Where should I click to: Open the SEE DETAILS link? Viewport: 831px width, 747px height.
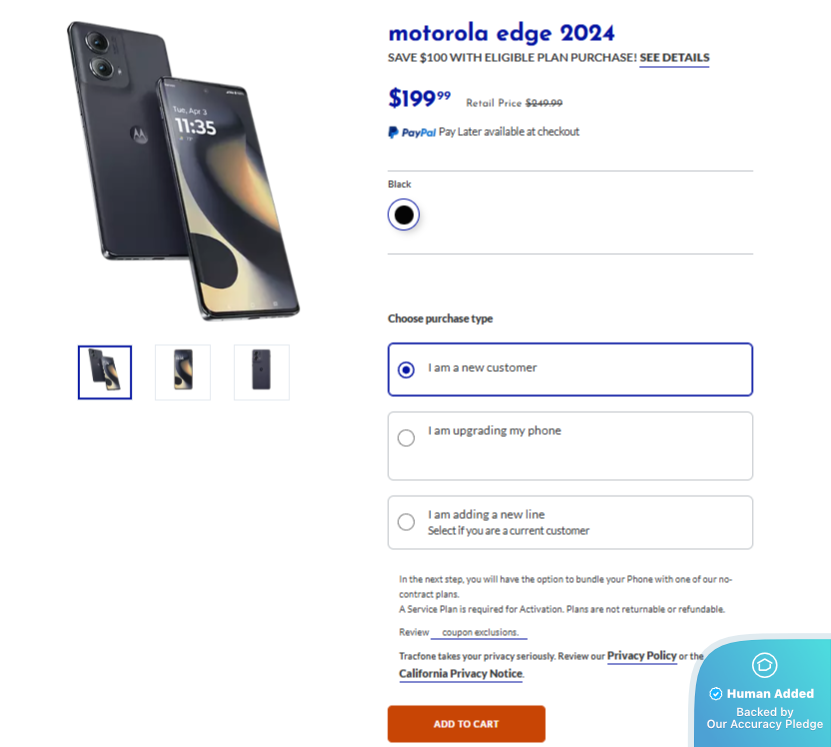pos(674,58)
